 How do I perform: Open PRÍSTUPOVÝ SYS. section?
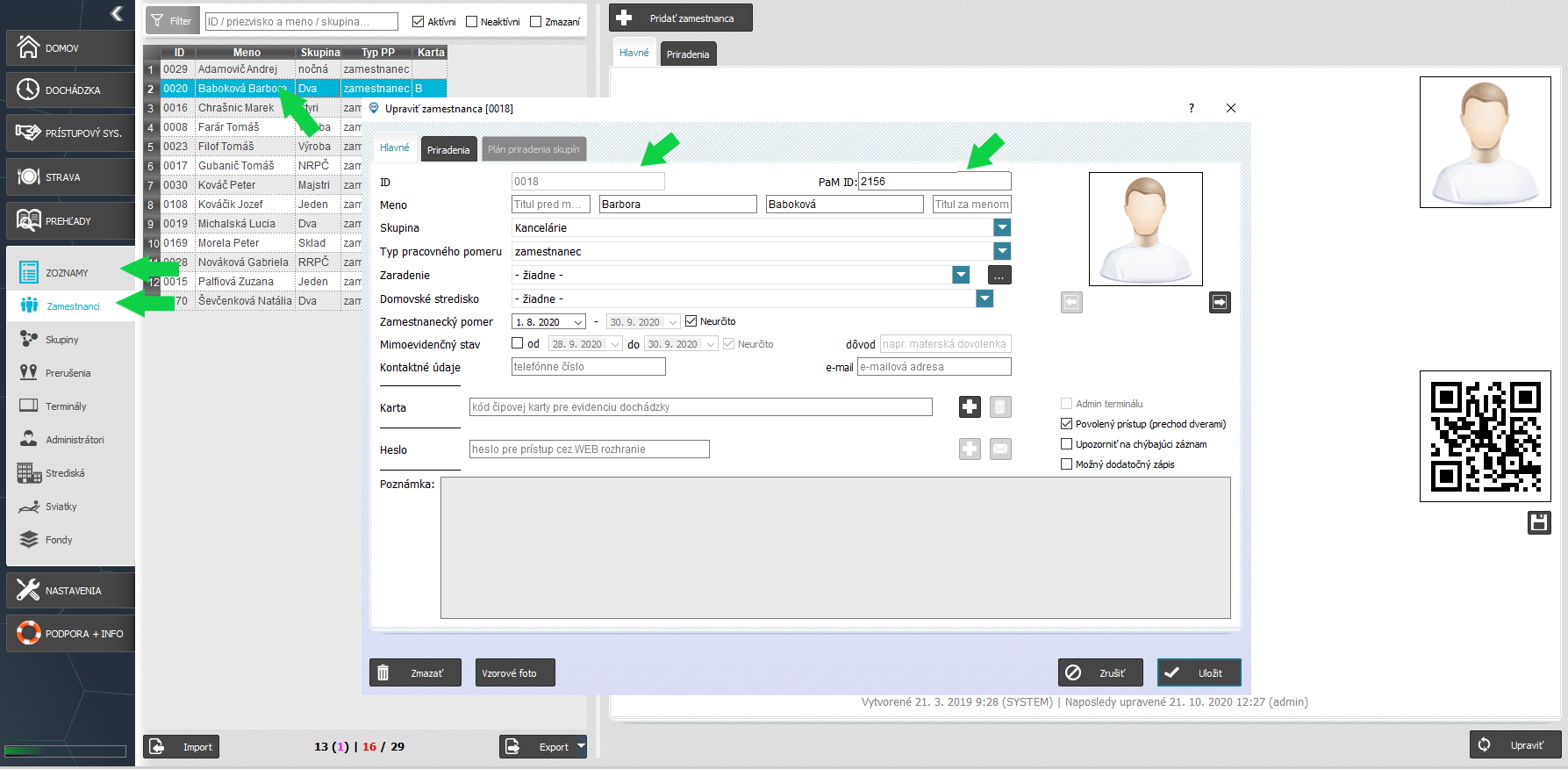coord(71,133)
